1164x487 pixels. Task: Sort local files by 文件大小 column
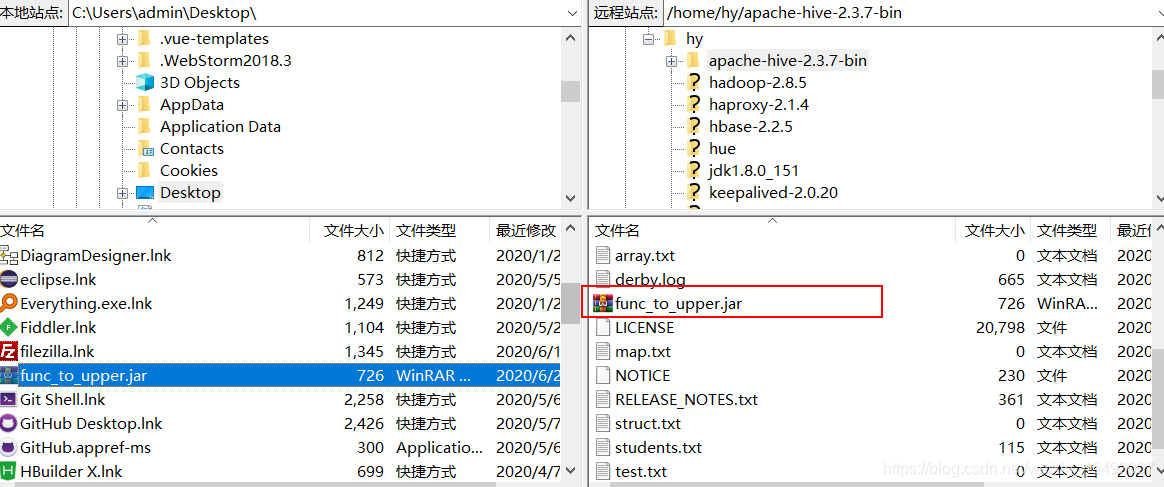pyautogui.click(x=349, y=231)
